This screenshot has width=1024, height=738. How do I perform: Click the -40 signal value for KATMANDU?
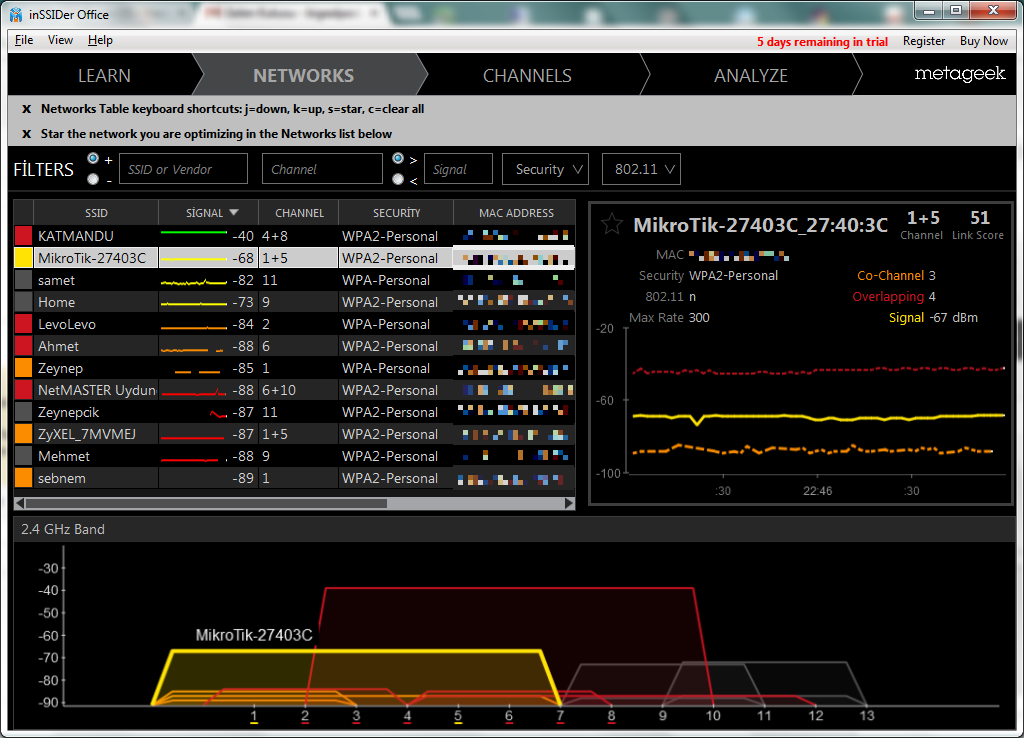pyautogui.click(x=243, y=236)
